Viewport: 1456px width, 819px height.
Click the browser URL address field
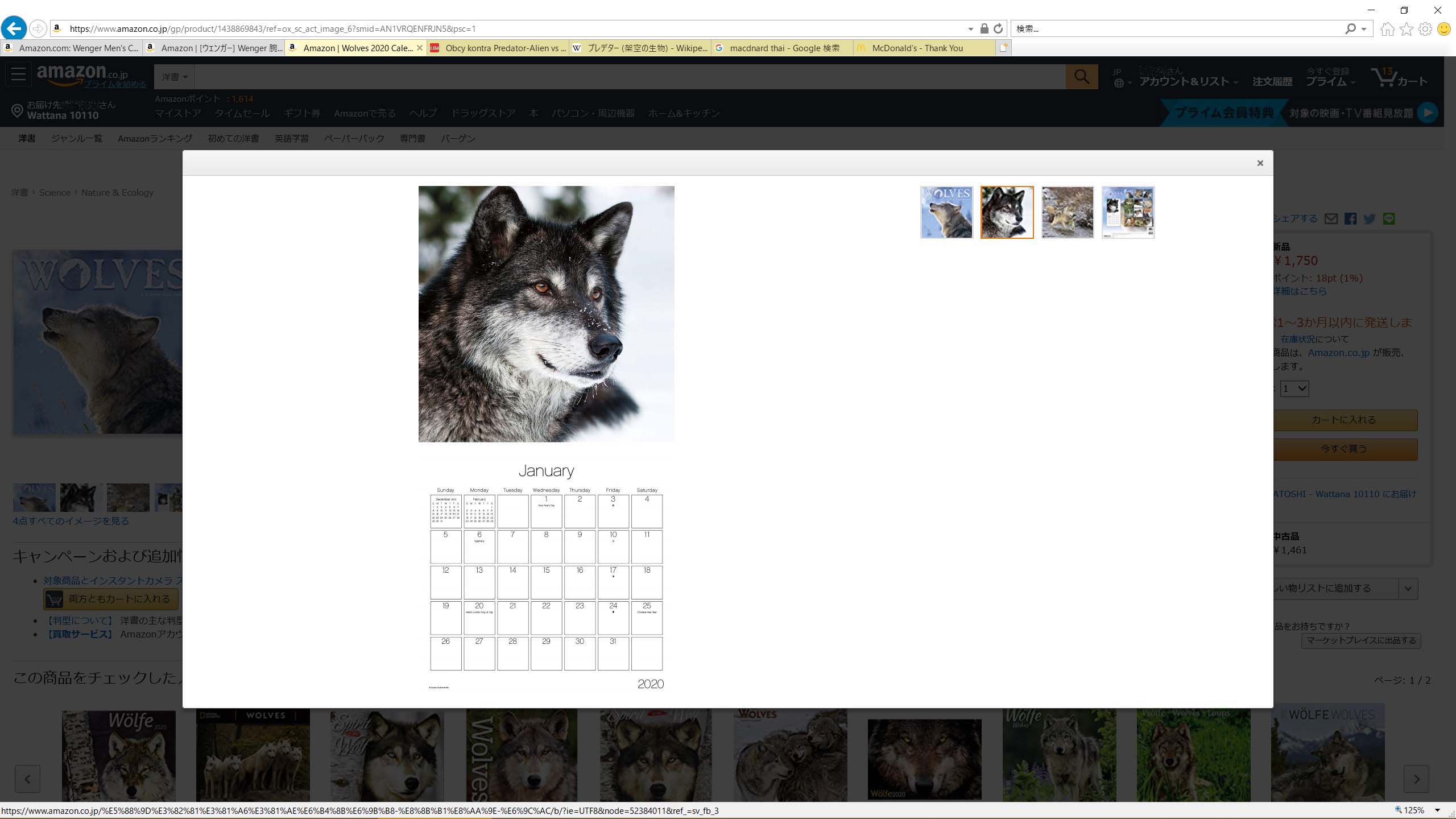tap(512, 28)
